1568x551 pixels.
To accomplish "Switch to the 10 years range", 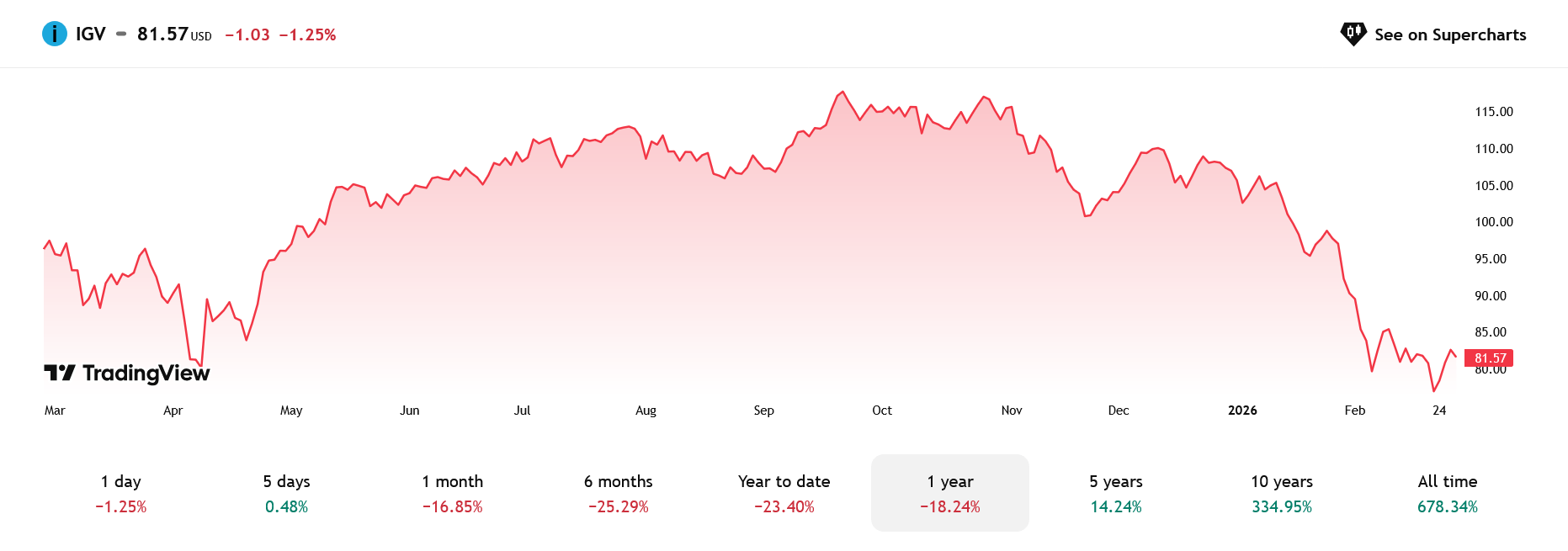I will pyautogui.click(x=1282, y=493).
